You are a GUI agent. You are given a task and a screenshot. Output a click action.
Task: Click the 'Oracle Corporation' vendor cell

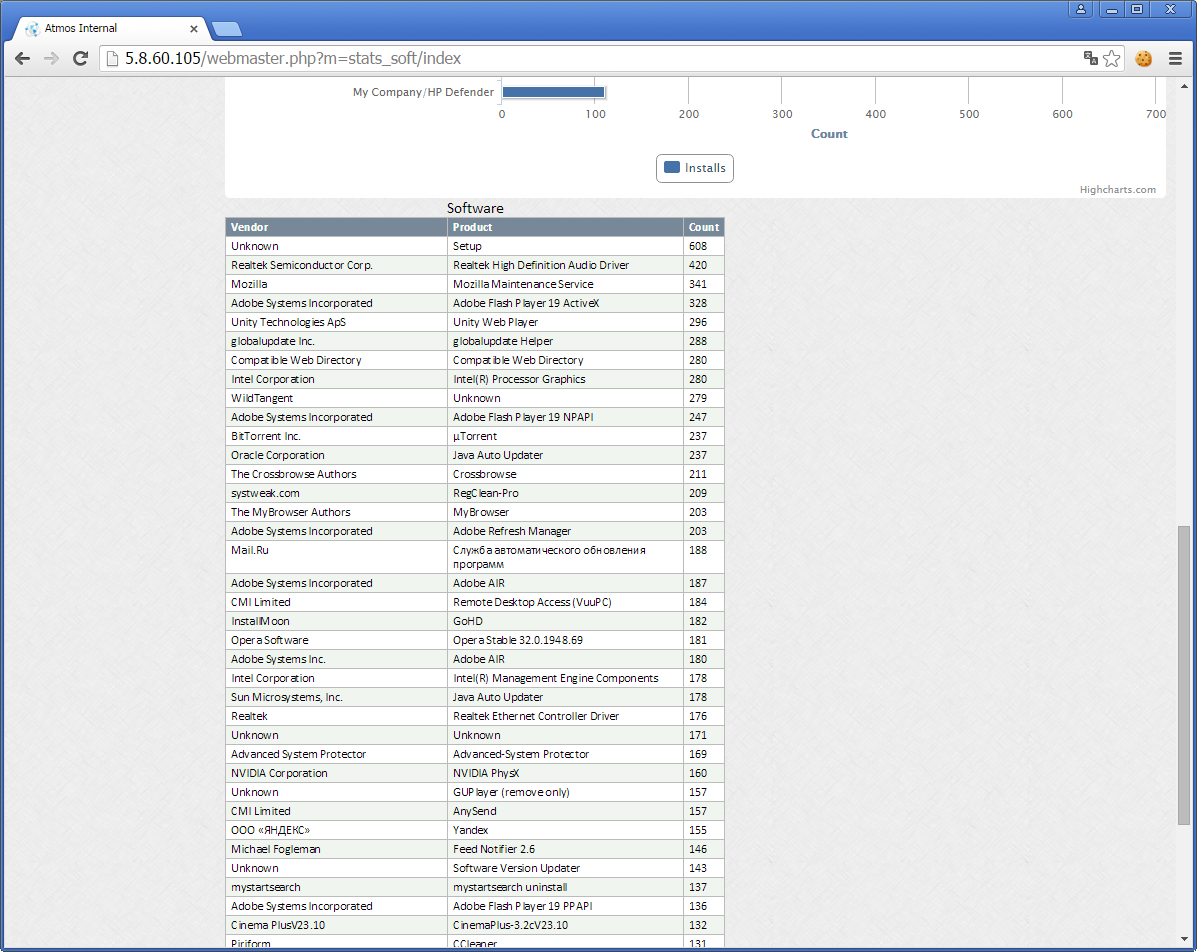pyautogui.click(x=337, y=455)
